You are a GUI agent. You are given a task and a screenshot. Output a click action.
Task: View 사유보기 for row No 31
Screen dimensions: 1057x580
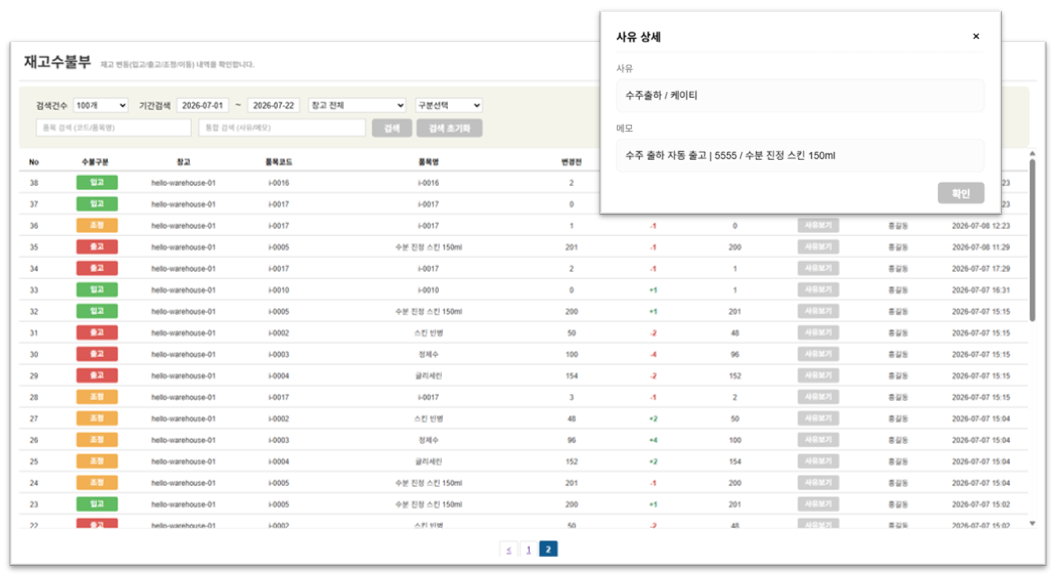(x=818, y=332)
